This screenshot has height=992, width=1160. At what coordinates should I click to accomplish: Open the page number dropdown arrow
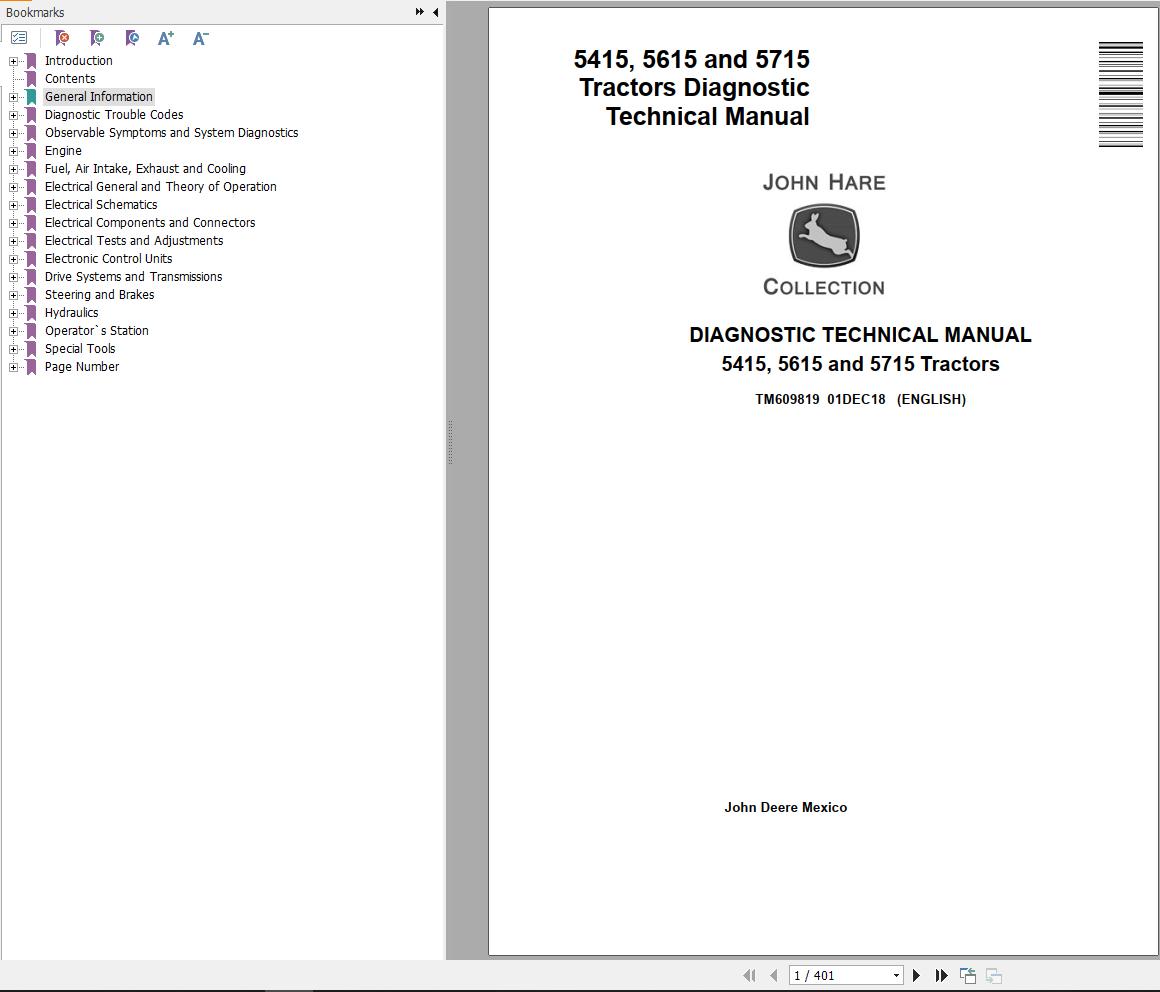pos(896,976)
